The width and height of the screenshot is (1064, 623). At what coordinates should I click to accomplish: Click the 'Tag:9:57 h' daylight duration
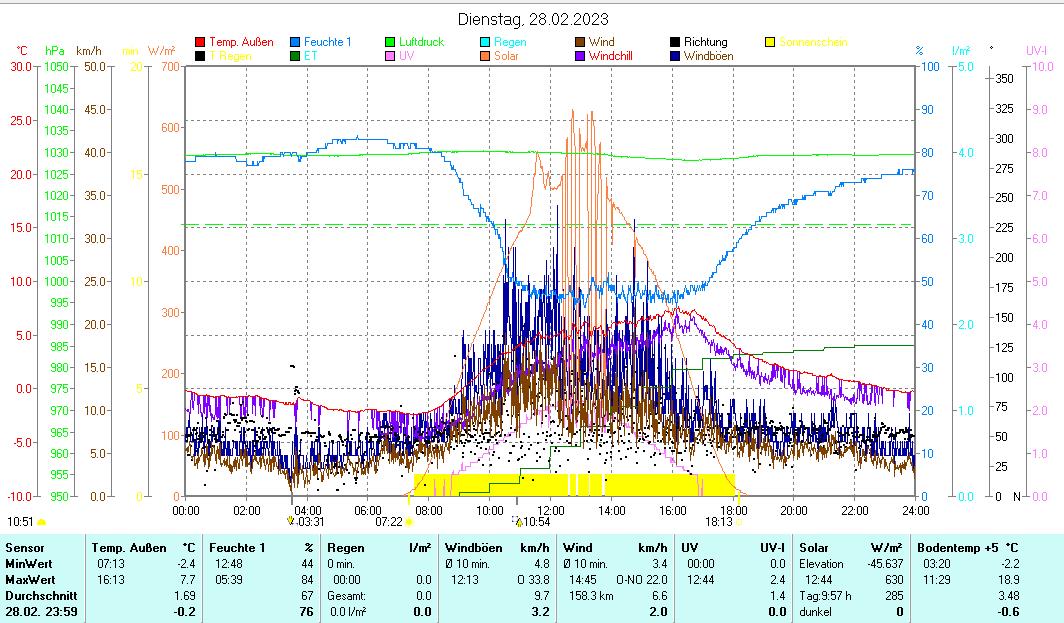825,596
